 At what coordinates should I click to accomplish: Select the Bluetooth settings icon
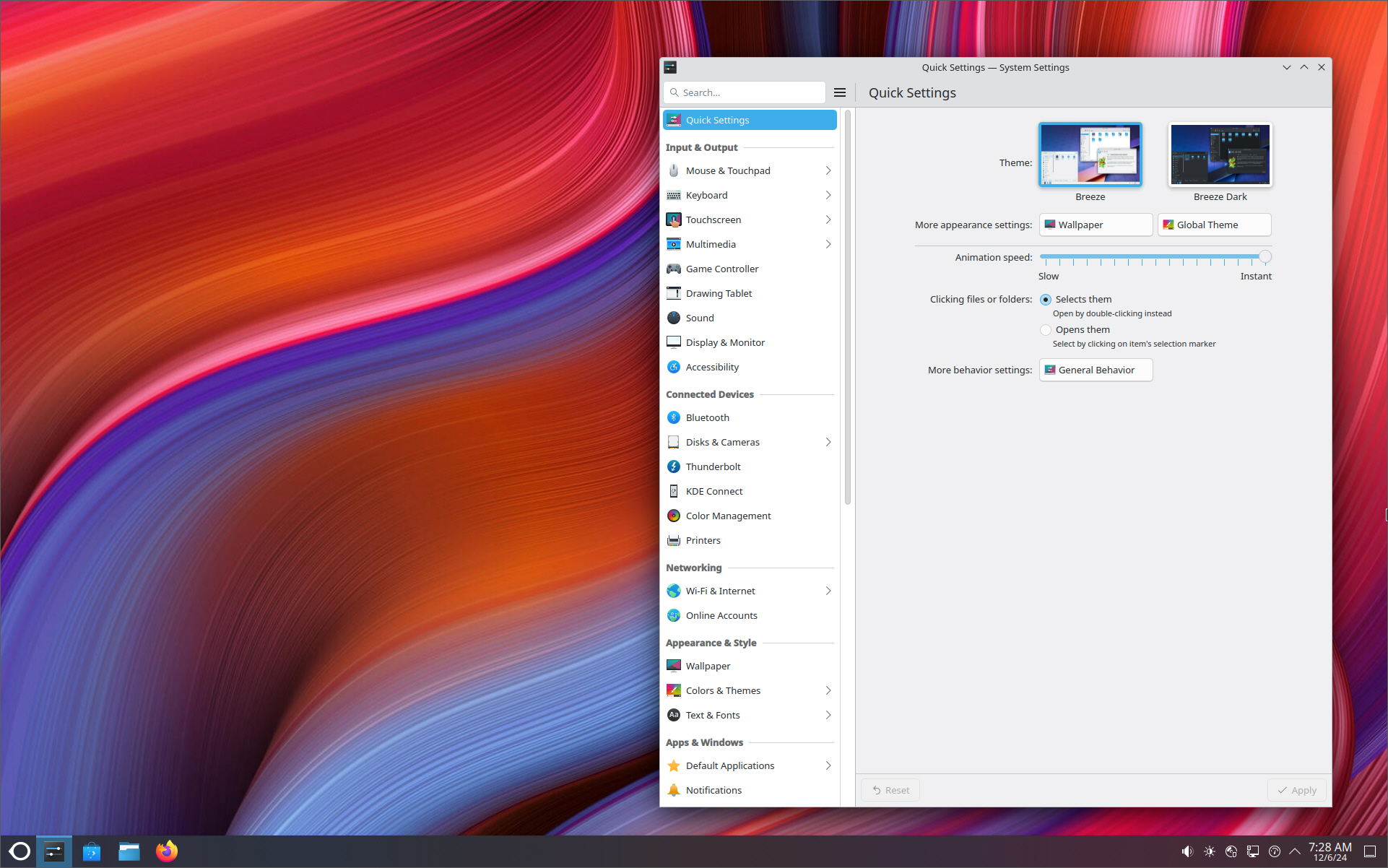click(x=674, y=417)
